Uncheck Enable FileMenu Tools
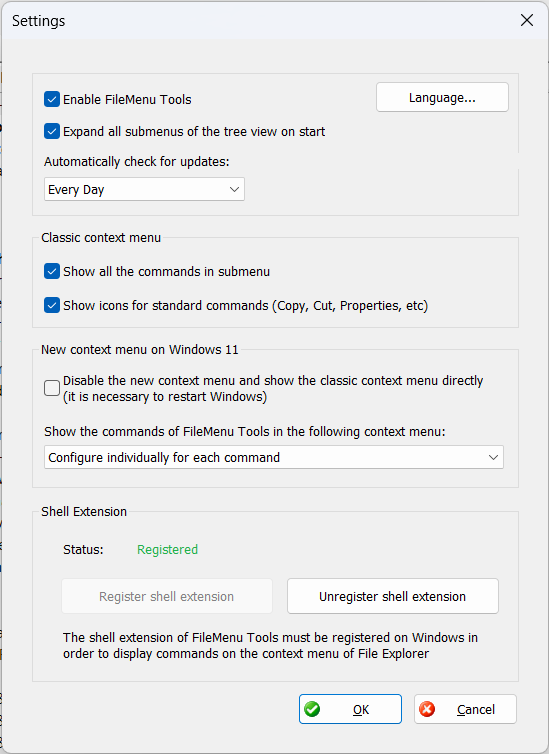This screenshot has height=754, width=549. coord(52,99)
